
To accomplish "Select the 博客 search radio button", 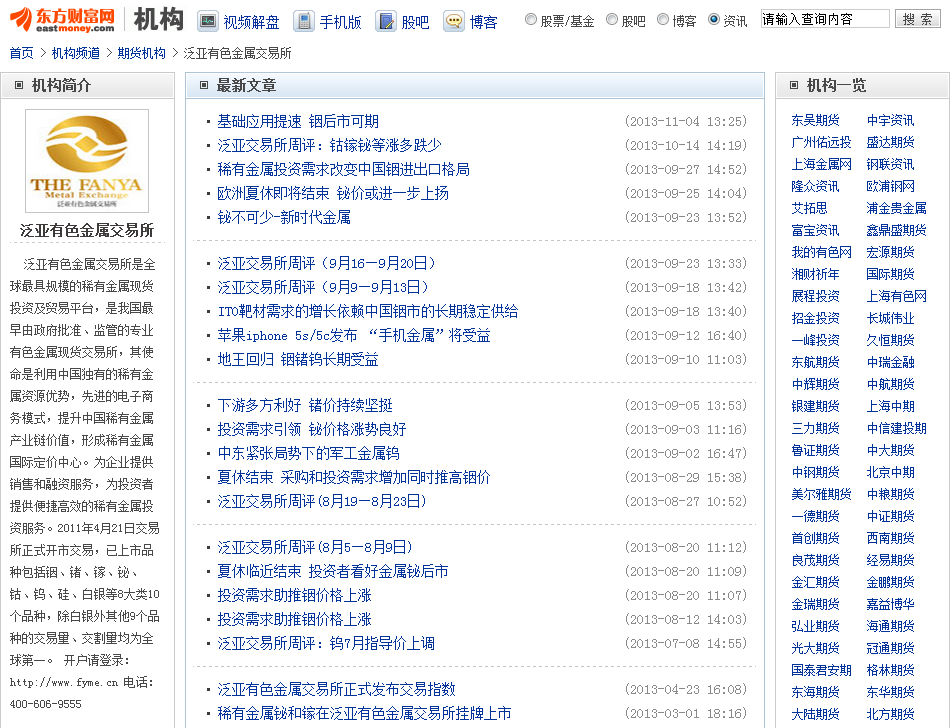I will [663, 19].
